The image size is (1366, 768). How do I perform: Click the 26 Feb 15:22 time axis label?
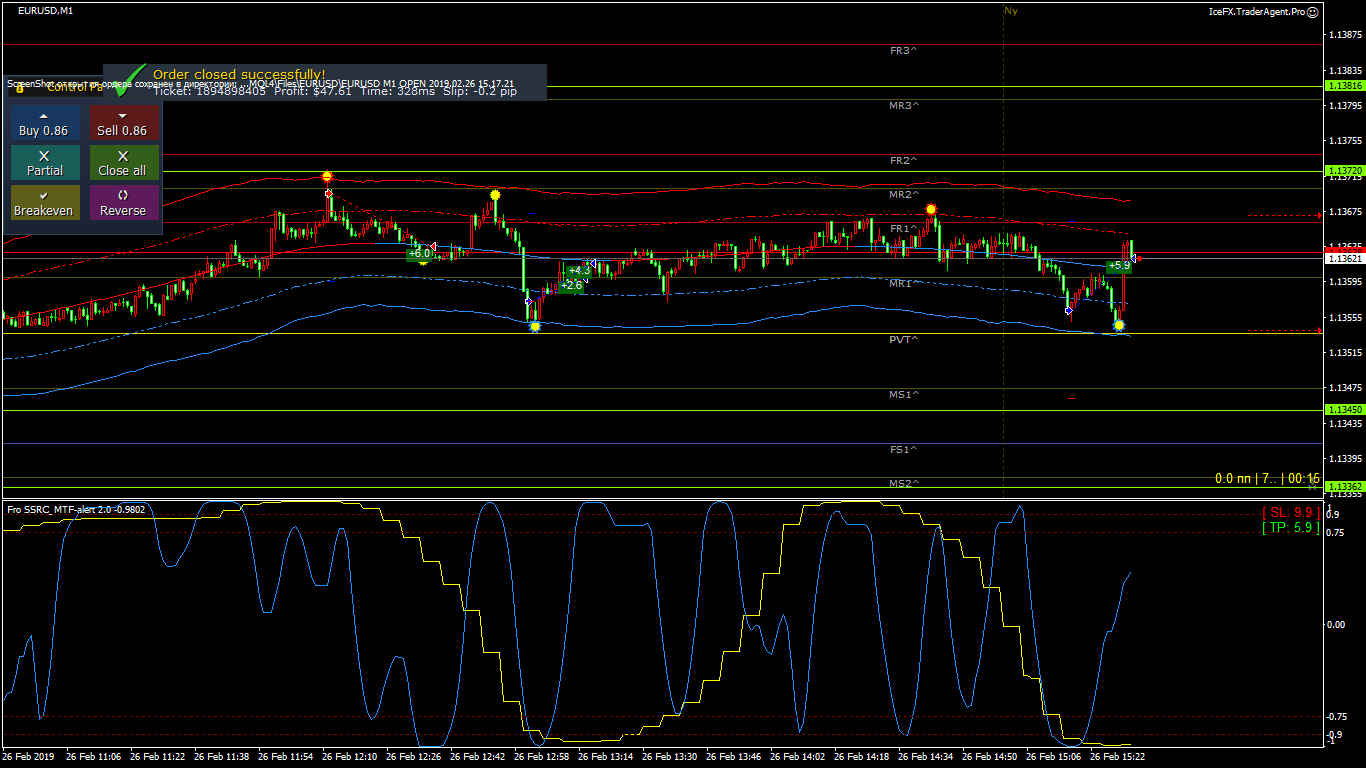click(x=1117, y=757)
